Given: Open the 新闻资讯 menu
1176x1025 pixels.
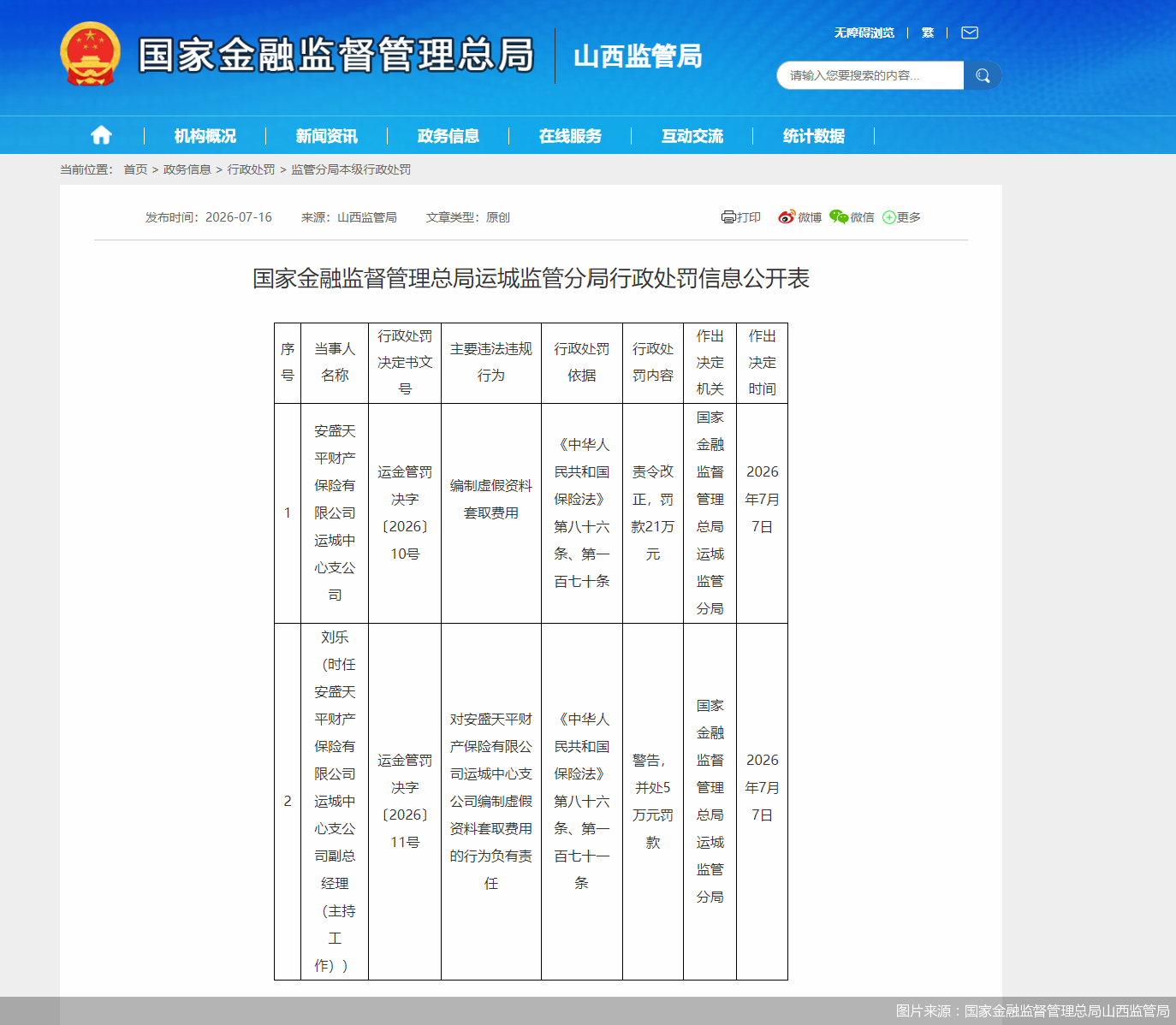Looking at the screenshot, I should (327, 135).
